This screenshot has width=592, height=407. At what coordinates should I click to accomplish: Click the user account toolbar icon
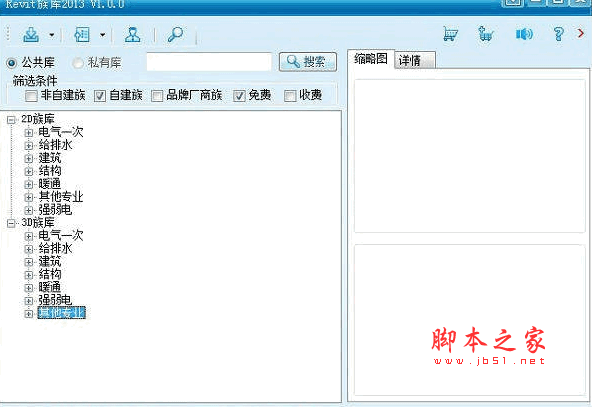133,35
